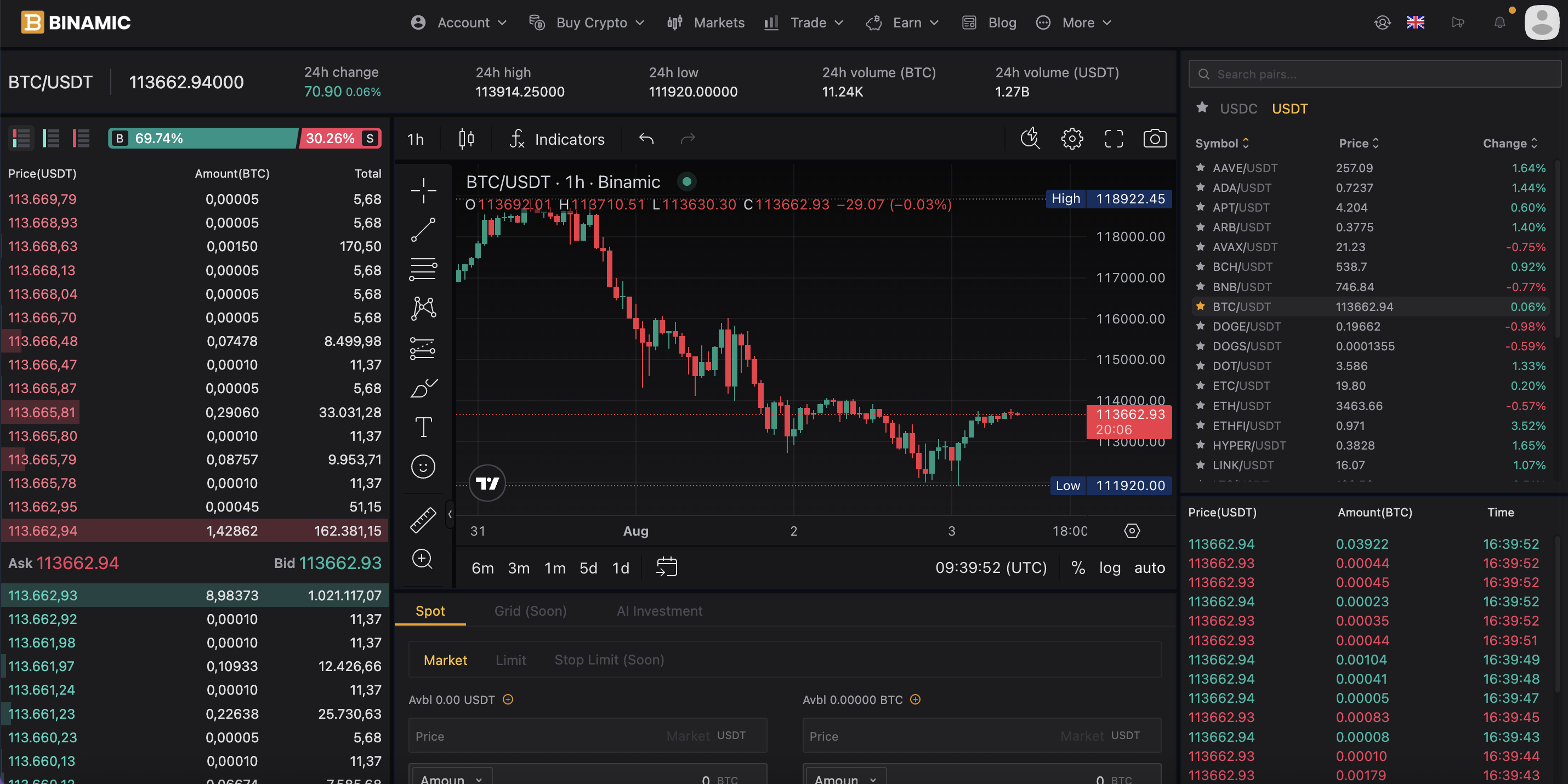Open the candlestick chart style selector

coord(466,139)
